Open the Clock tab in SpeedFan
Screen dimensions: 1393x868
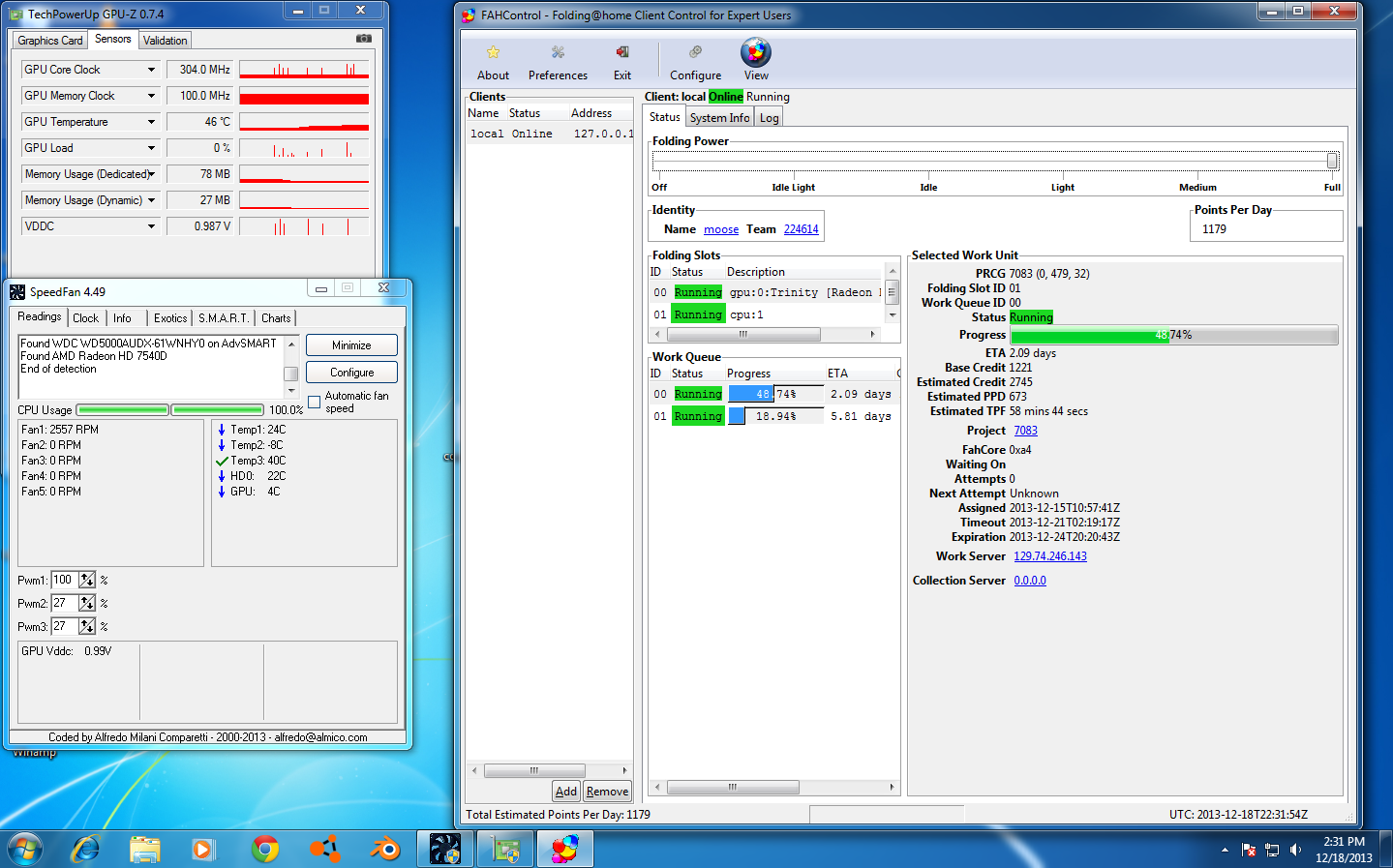[x=85, y=318]
